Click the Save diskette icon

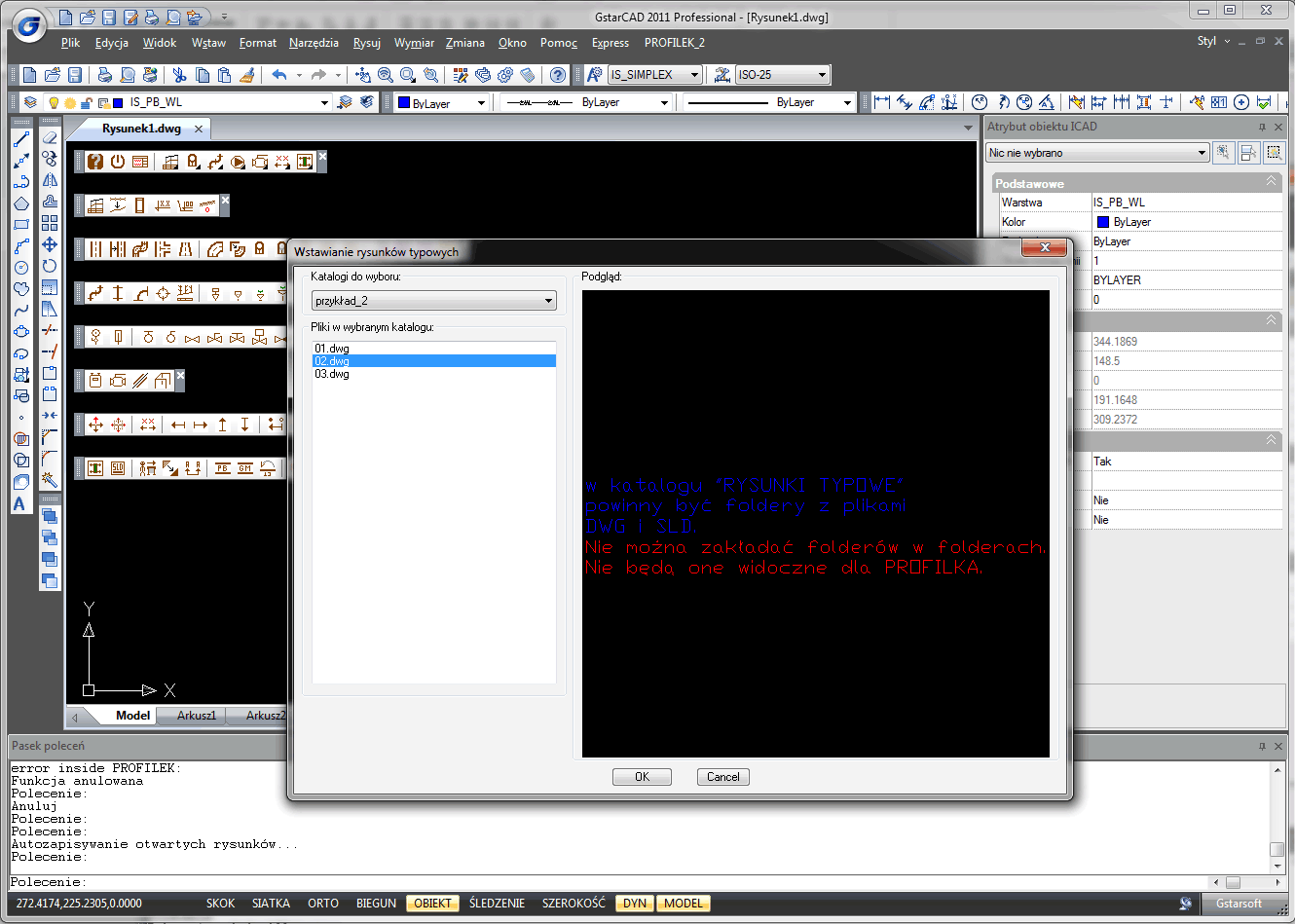75,75
